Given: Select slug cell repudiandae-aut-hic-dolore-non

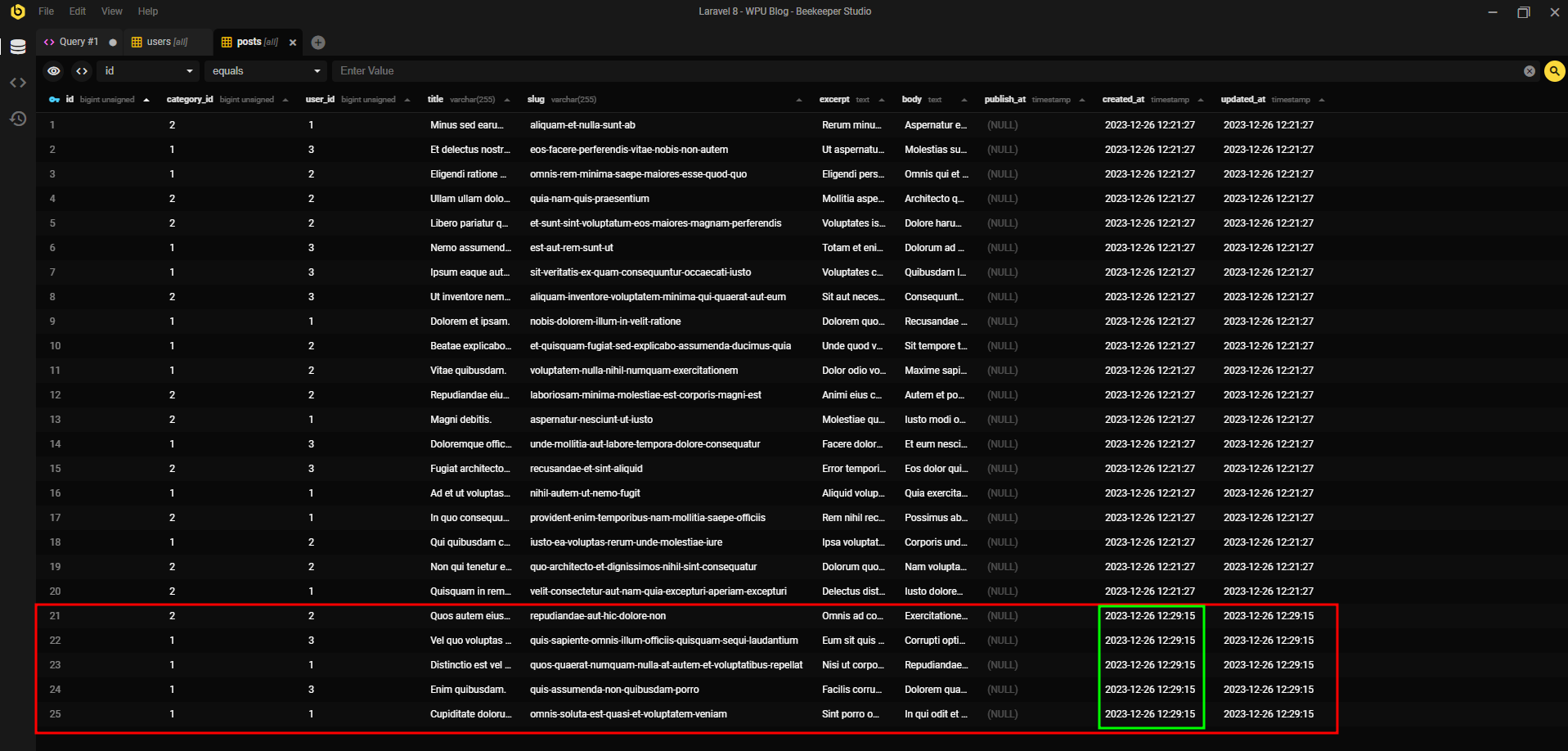Looking at the screenshot, I should [598, 616].
